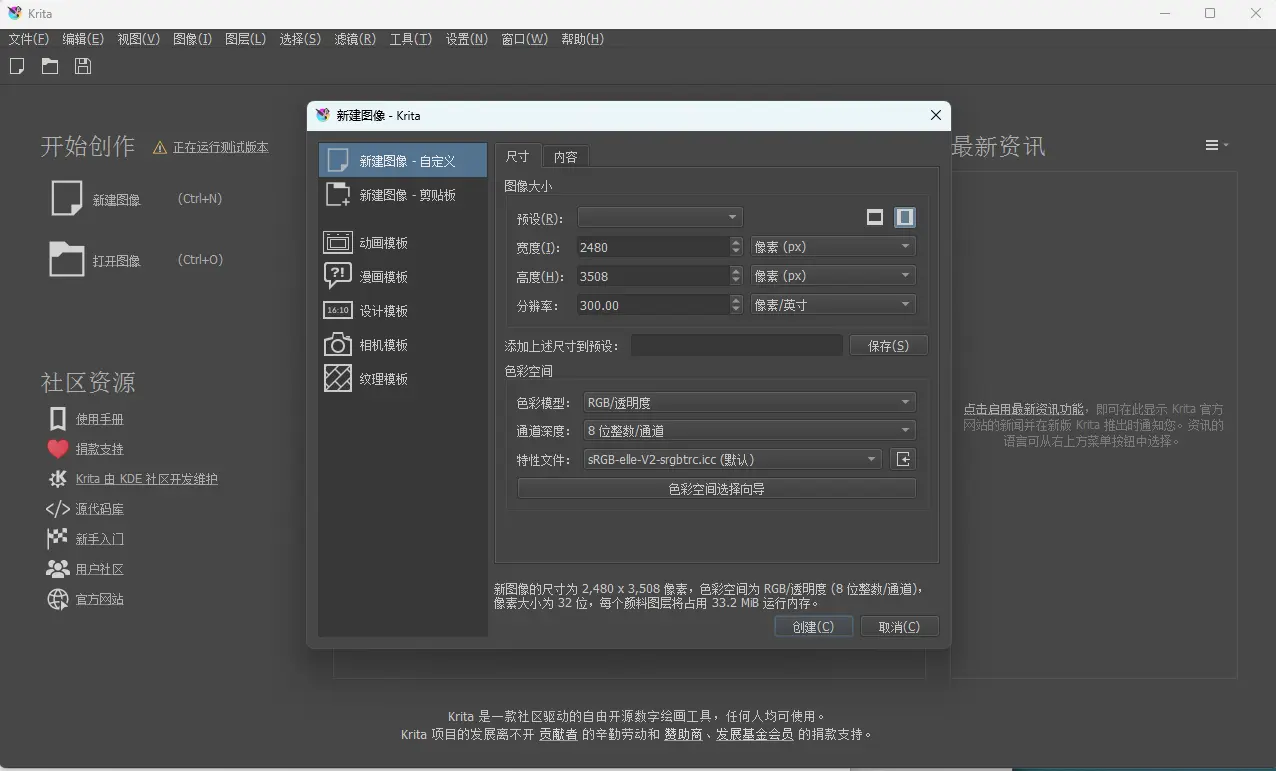
Task: Choose 漫画模板 template category
Action: click(x=403, y=277)
